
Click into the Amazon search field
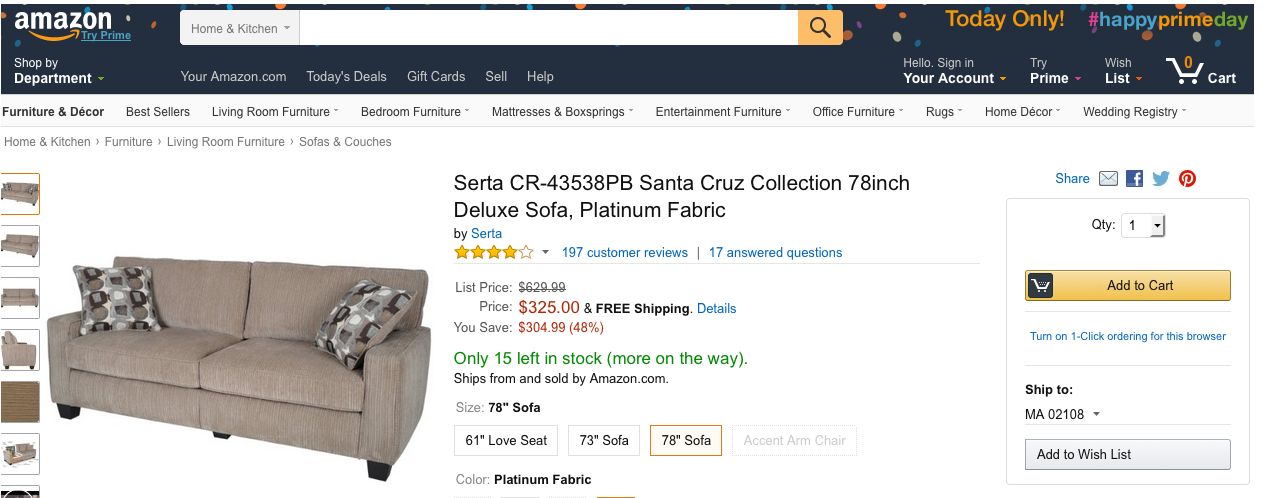click(x=548, y=28)
